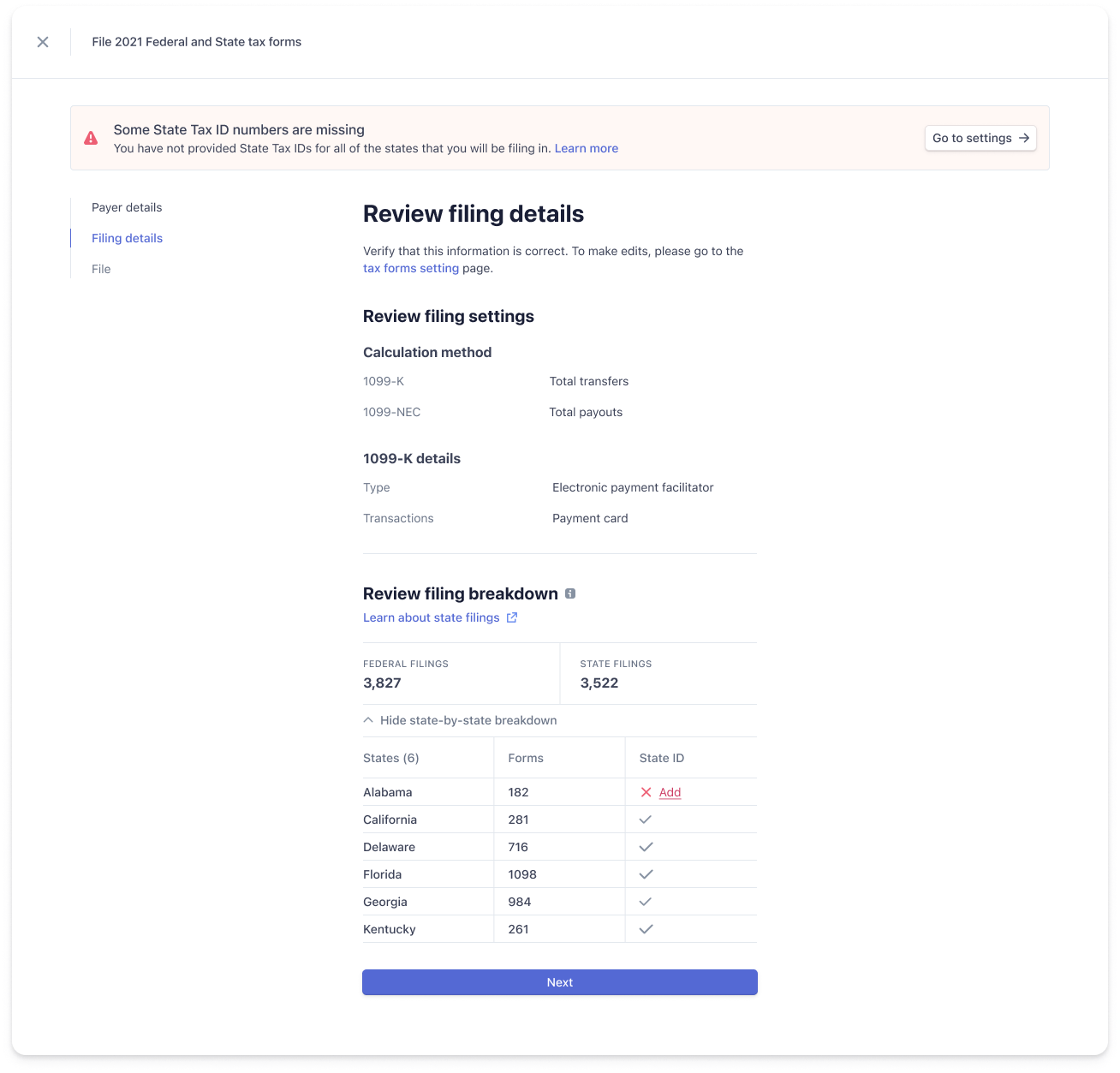
Task: Go to the File step in sidebar
Action: tap(101, 269)
